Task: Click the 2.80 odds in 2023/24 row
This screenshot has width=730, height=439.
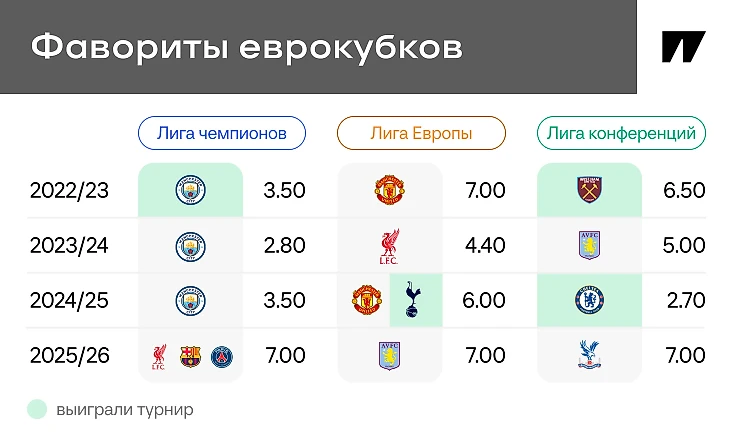Action: pyautogui.click(x=284, y=245)
